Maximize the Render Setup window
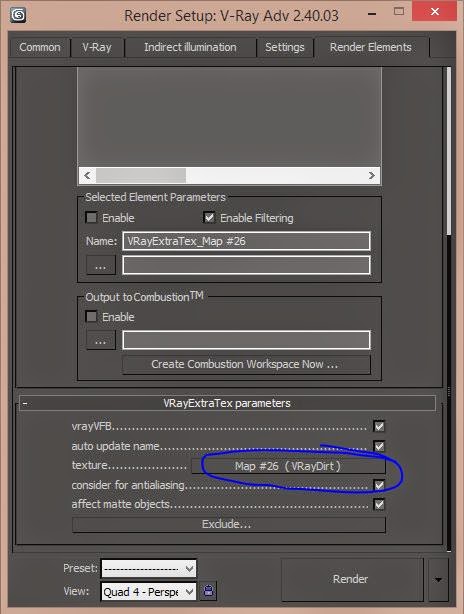 tap(399, 12)
